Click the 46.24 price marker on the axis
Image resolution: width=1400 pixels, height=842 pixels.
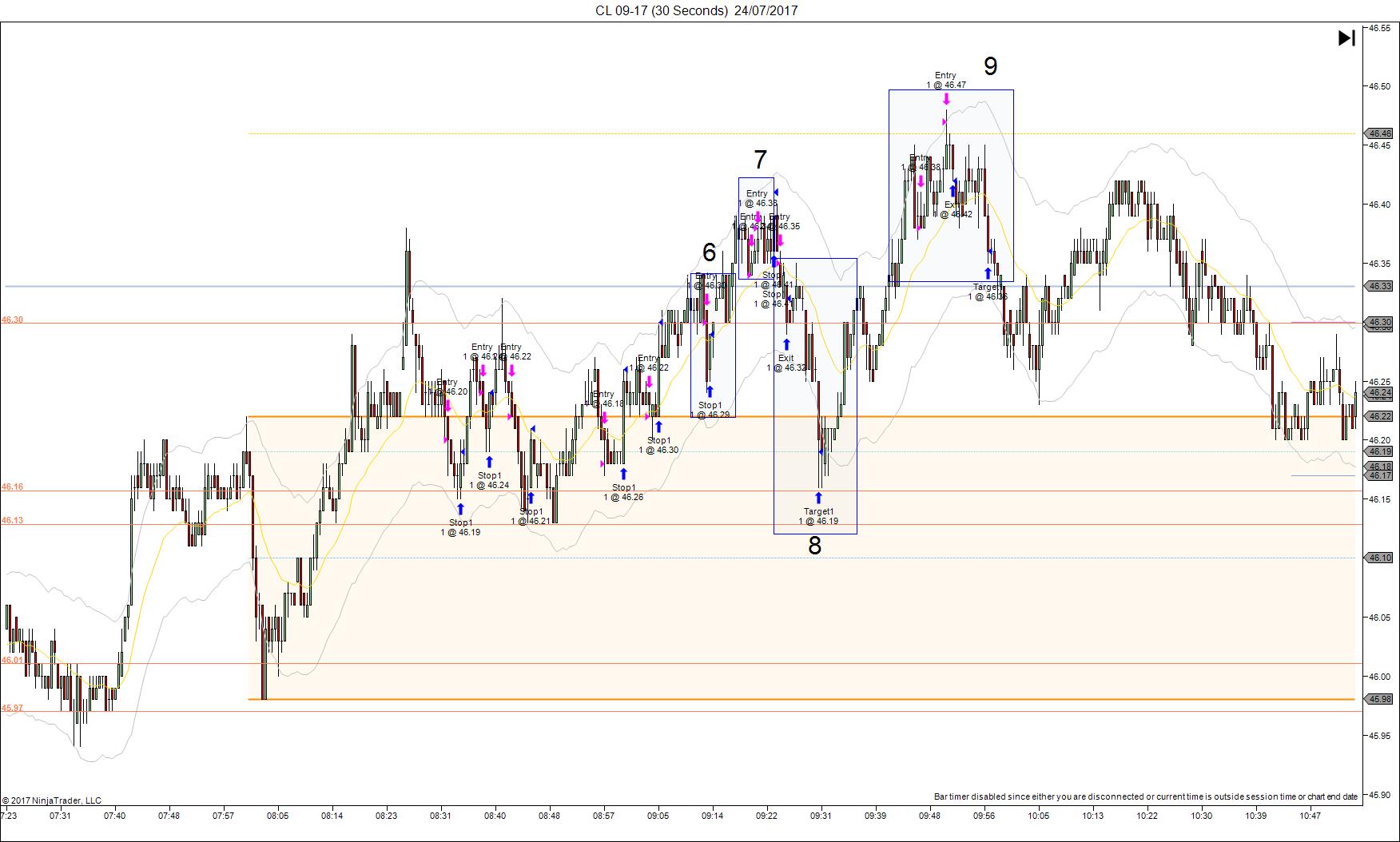point(1380,393)
